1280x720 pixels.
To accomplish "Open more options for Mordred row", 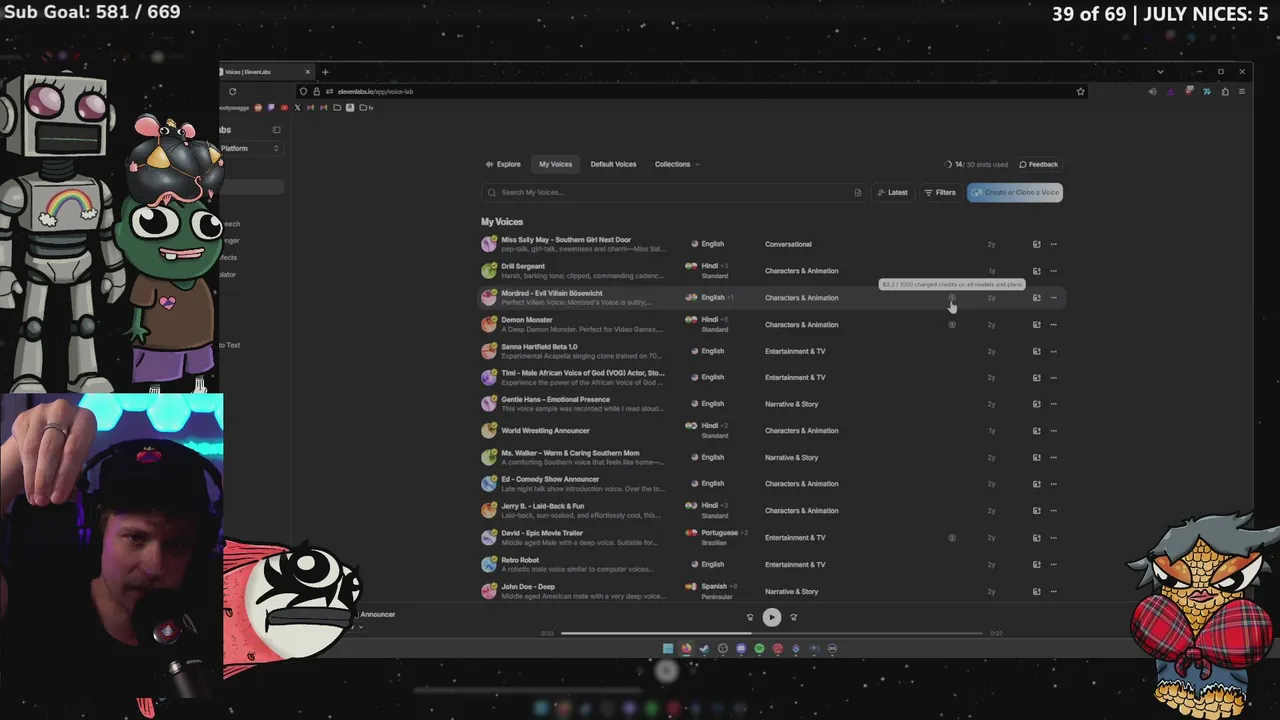I will click(1053, 297).
